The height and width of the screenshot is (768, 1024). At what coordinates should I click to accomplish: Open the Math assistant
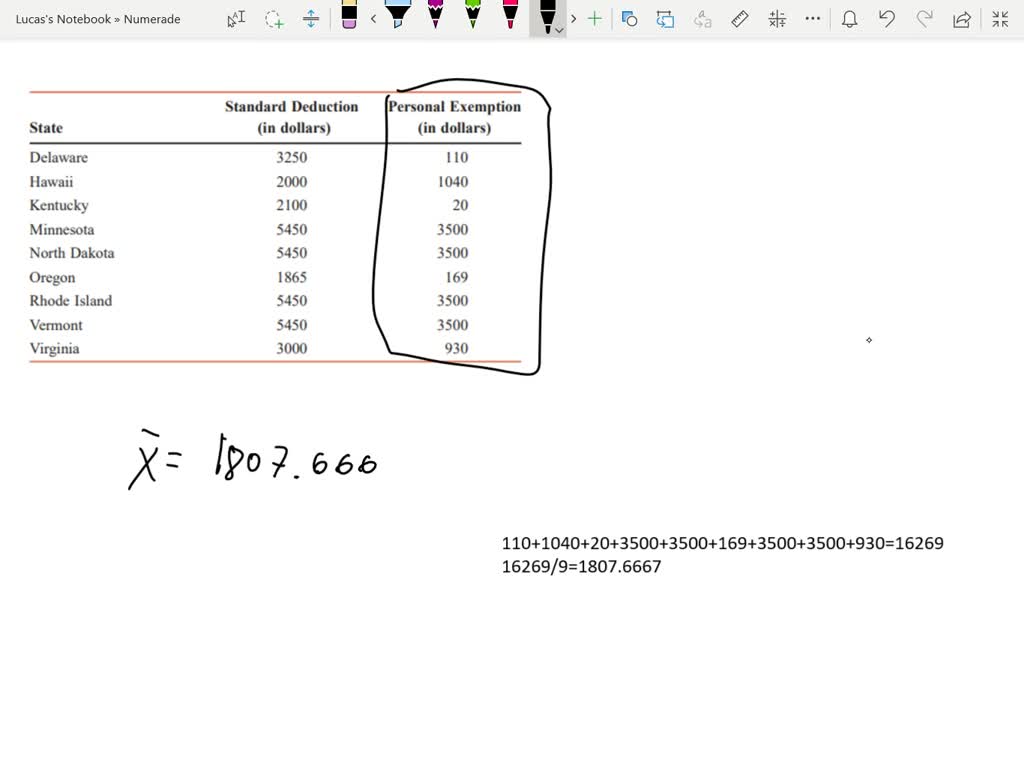click(x=776, y=18)
